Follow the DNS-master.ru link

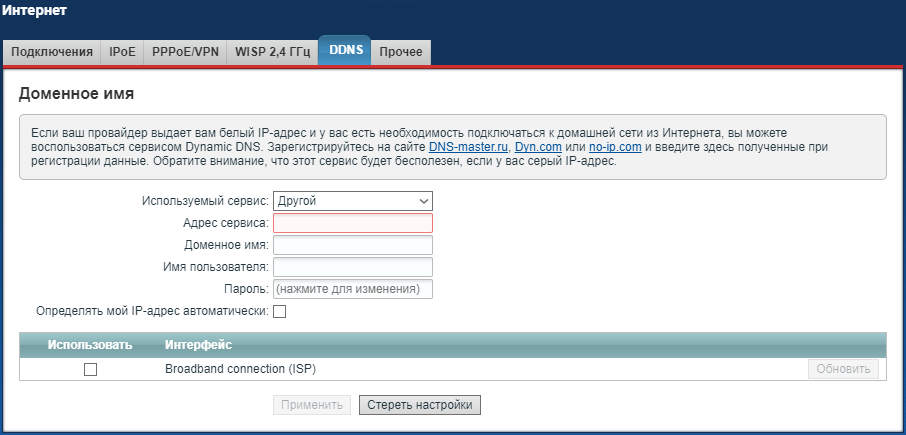tap(468, 147)
